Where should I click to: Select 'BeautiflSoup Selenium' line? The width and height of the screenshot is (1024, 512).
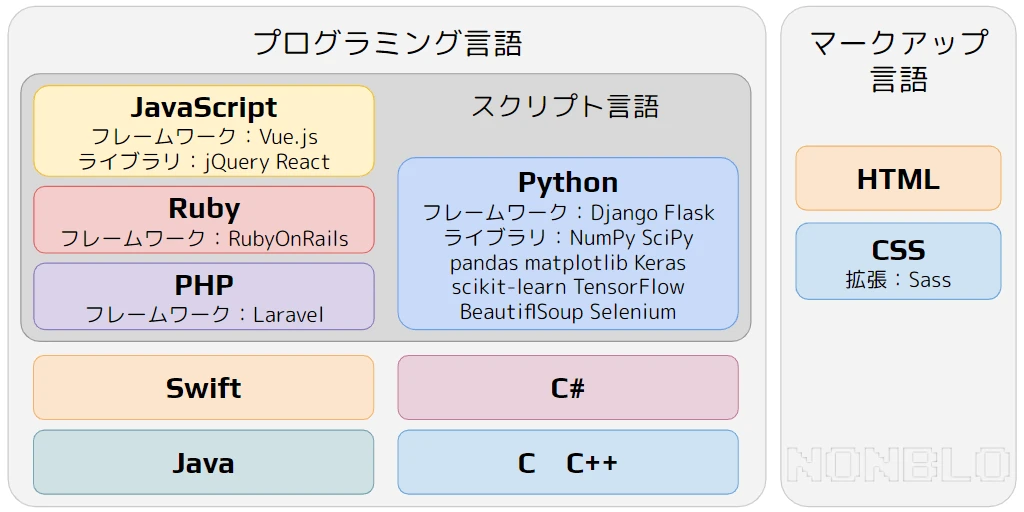[568, 312]
